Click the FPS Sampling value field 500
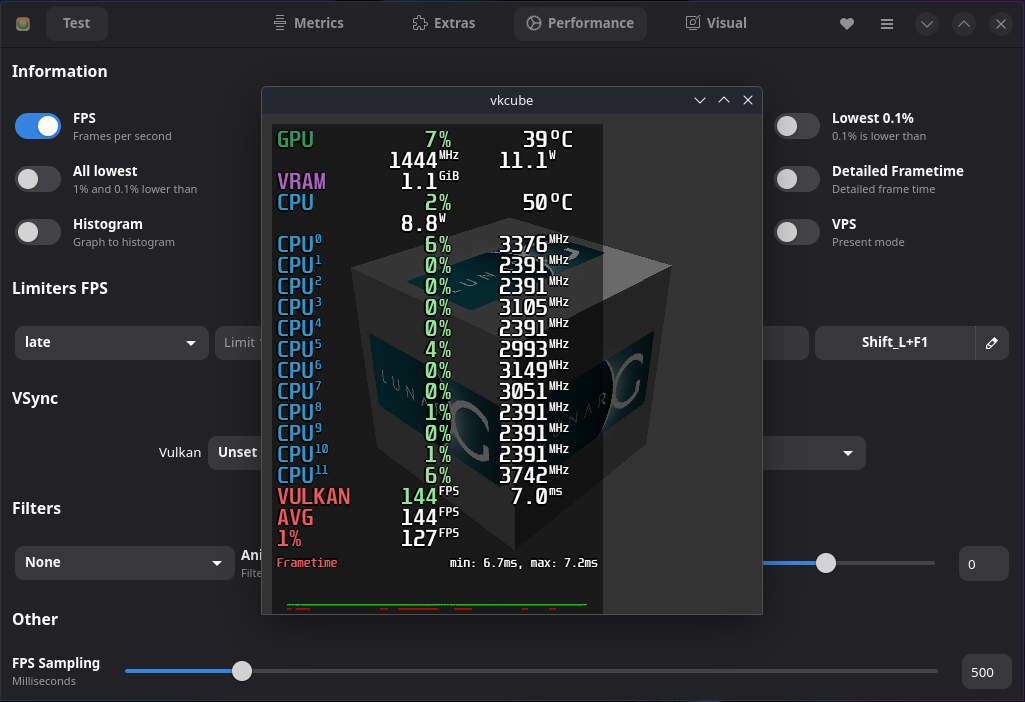 click(x=986, y=672)
